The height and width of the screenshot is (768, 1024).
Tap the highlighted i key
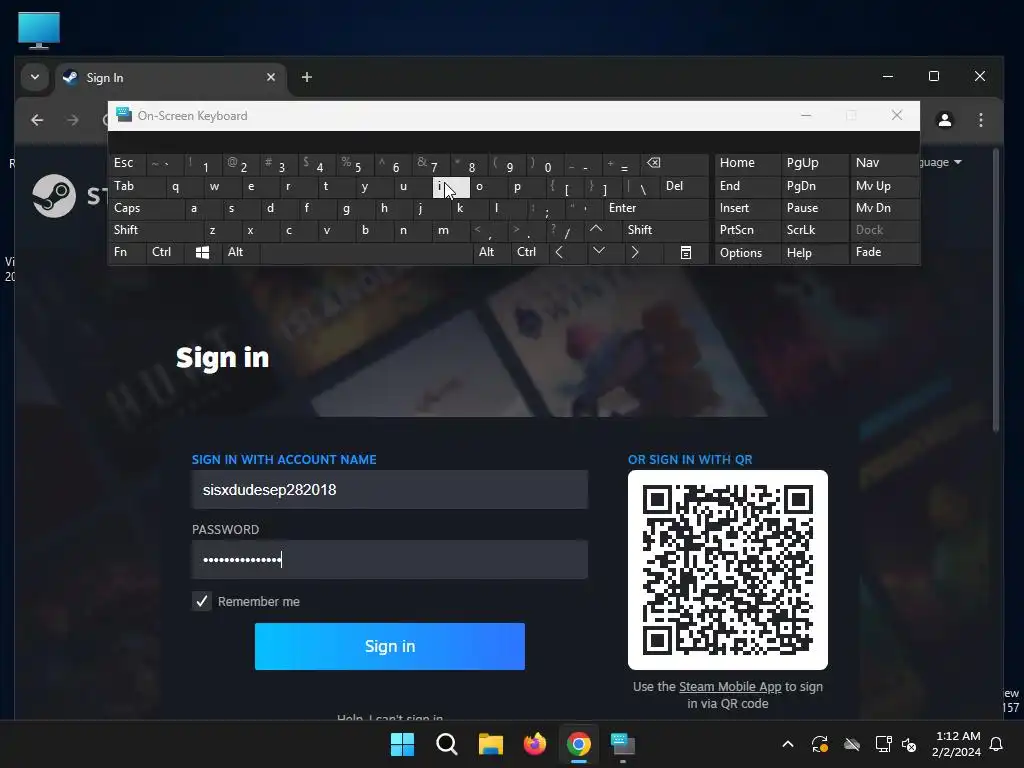click(x=451, y=187)
